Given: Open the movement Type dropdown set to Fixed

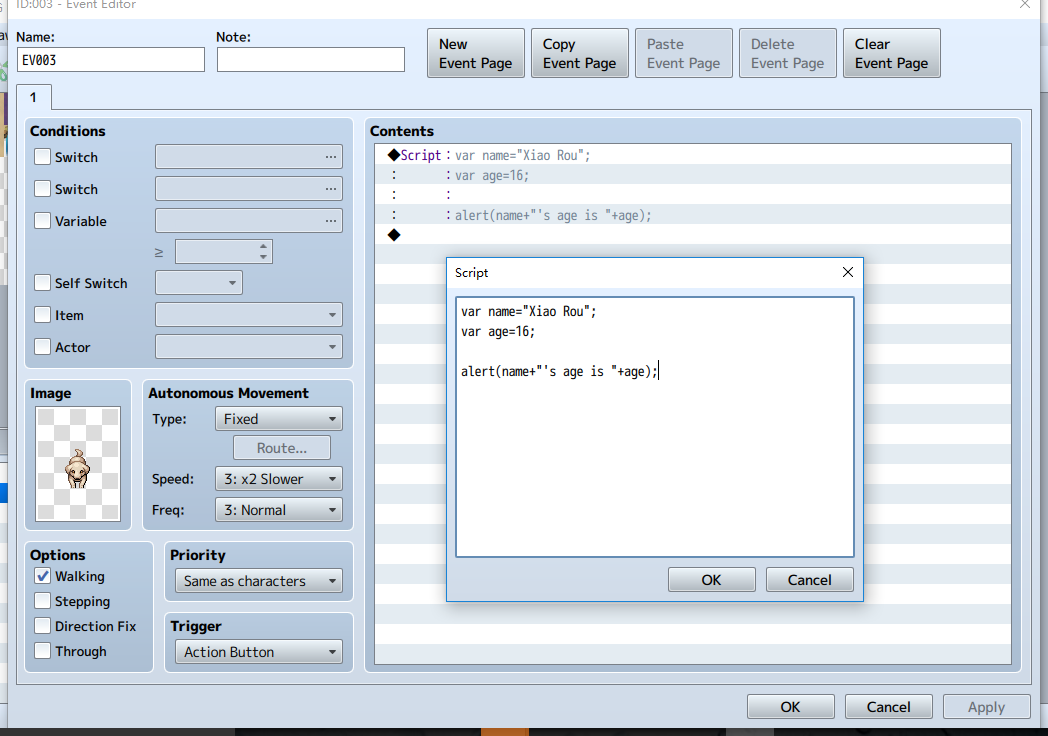Looking at the screenshot, I should pyautogui.click(x=279, y=419).
